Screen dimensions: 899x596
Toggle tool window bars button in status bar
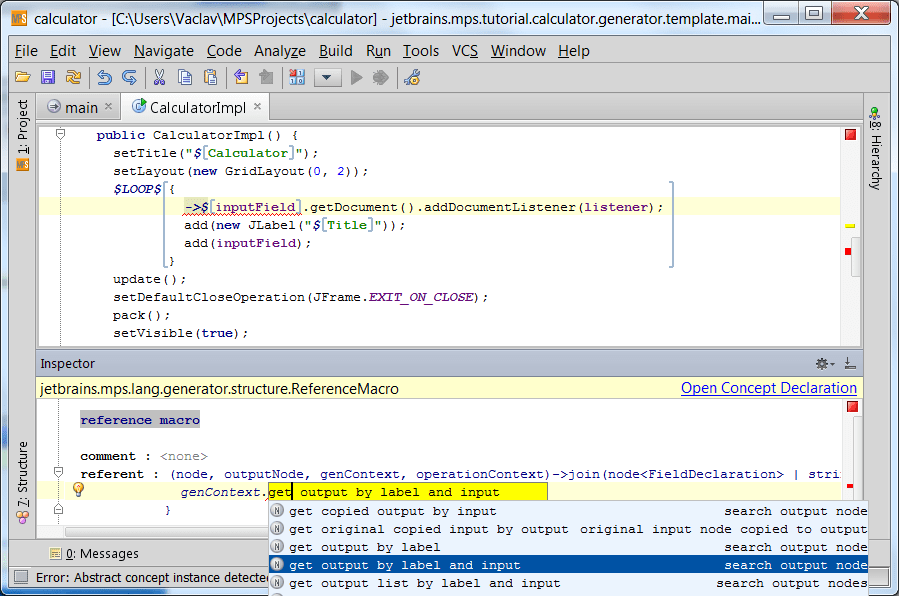coord(20,577)
